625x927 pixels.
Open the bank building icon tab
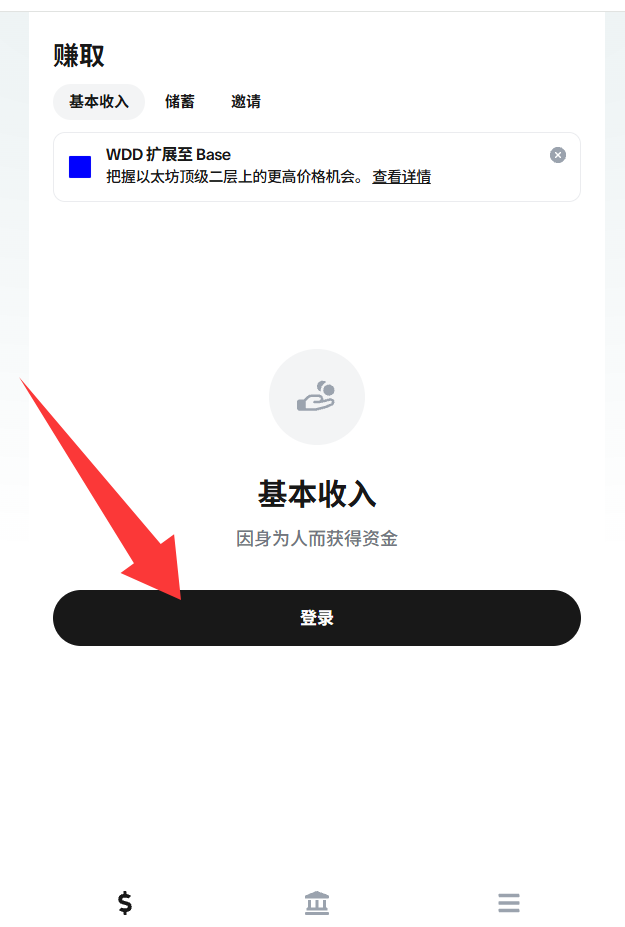pyautogui.click(x=317, y=903)
